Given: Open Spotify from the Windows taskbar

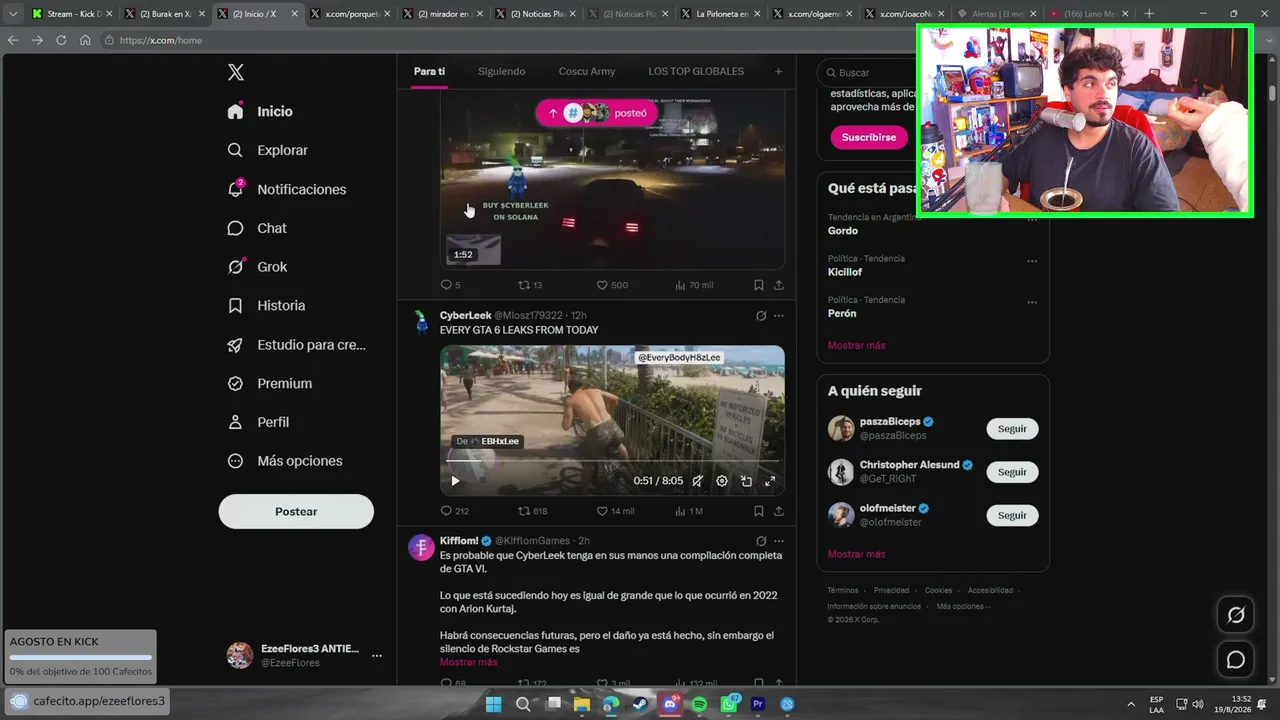Looking at the screenshot, I should click(x=699, y=704).
